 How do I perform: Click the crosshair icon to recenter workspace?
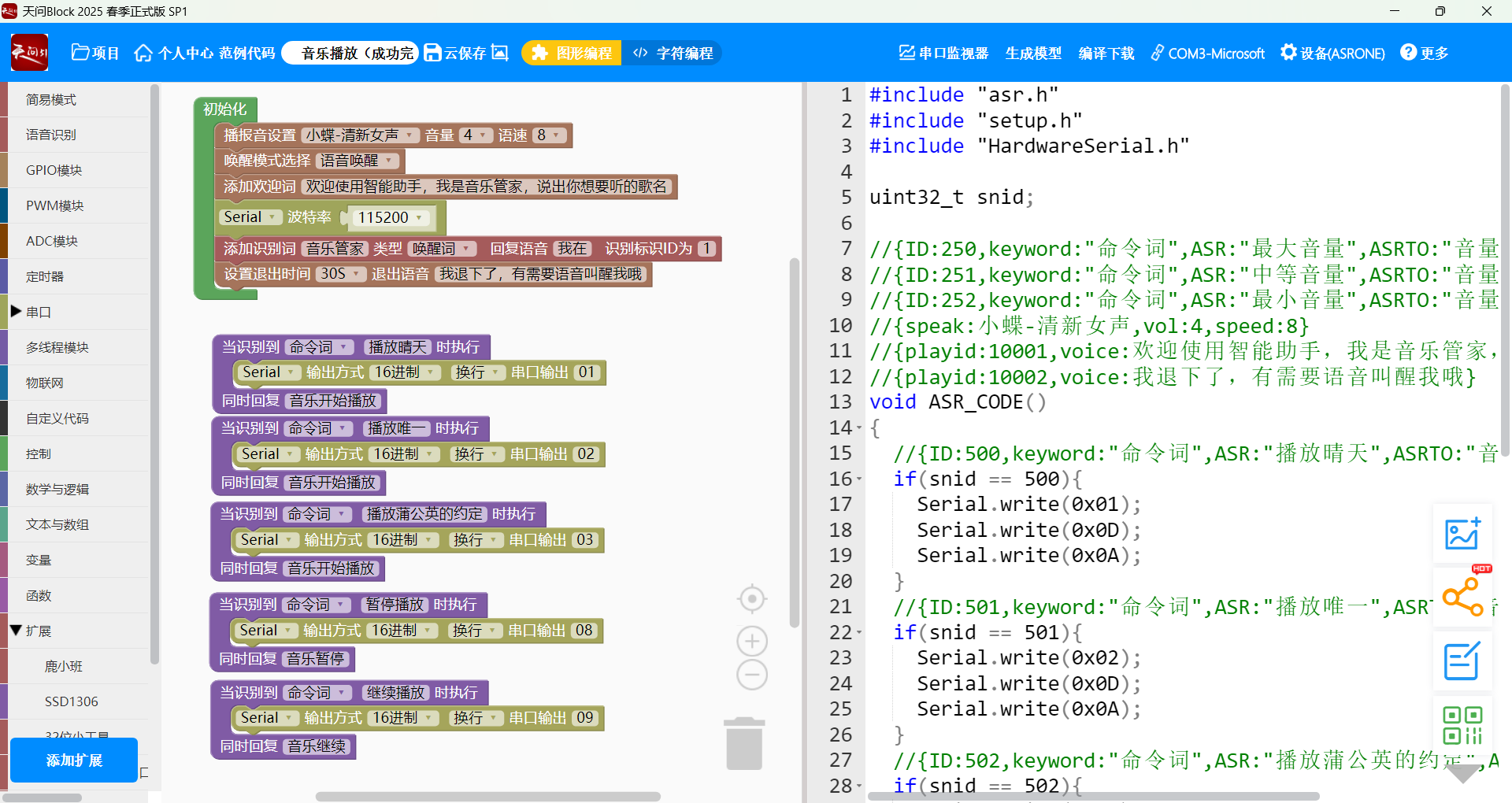[x=751, y=598]
